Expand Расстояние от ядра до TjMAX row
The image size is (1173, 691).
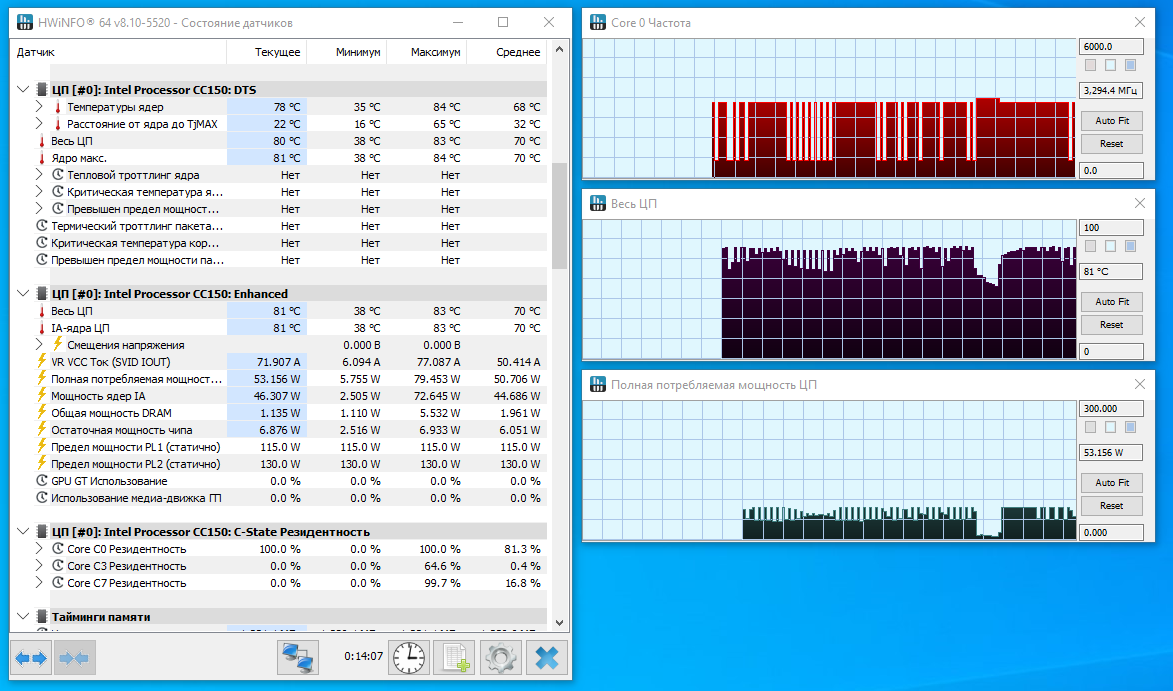(39, 123)
